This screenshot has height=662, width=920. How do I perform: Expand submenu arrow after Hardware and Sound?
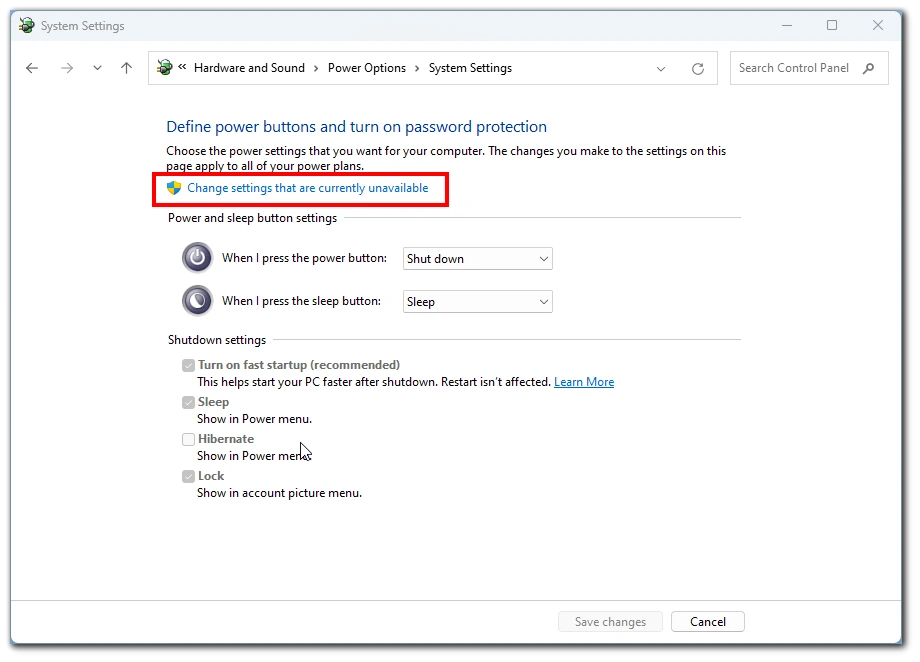tap(316, 69)
